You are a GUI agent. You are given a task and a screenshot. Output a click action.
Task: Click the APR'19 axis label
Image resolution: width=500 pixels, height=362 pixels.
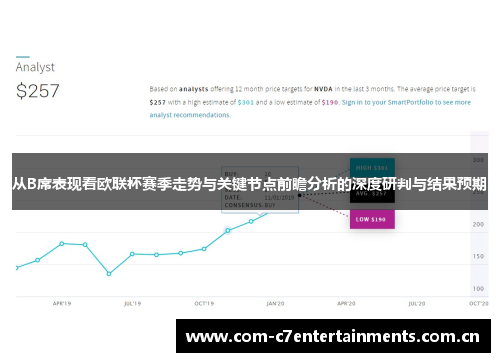pyautogui.click(x=62, y=304)
